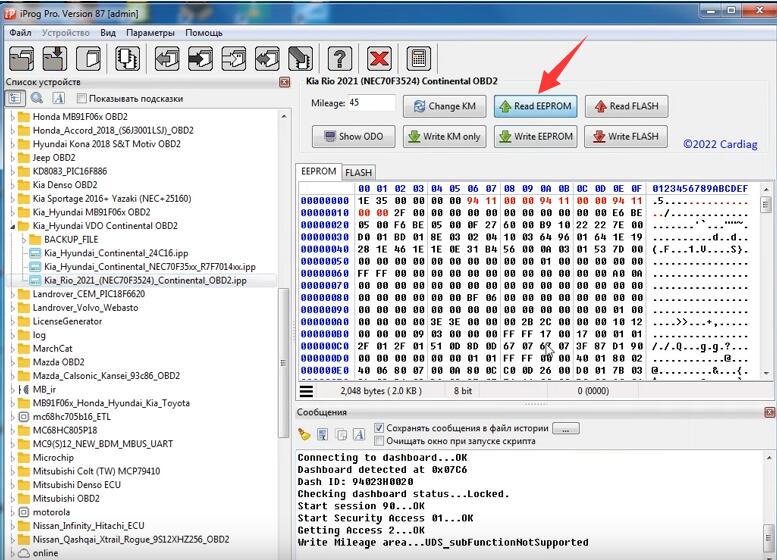Click the toolbar icon with a white right arrow
777x560 pixels.
click(234, 59)
